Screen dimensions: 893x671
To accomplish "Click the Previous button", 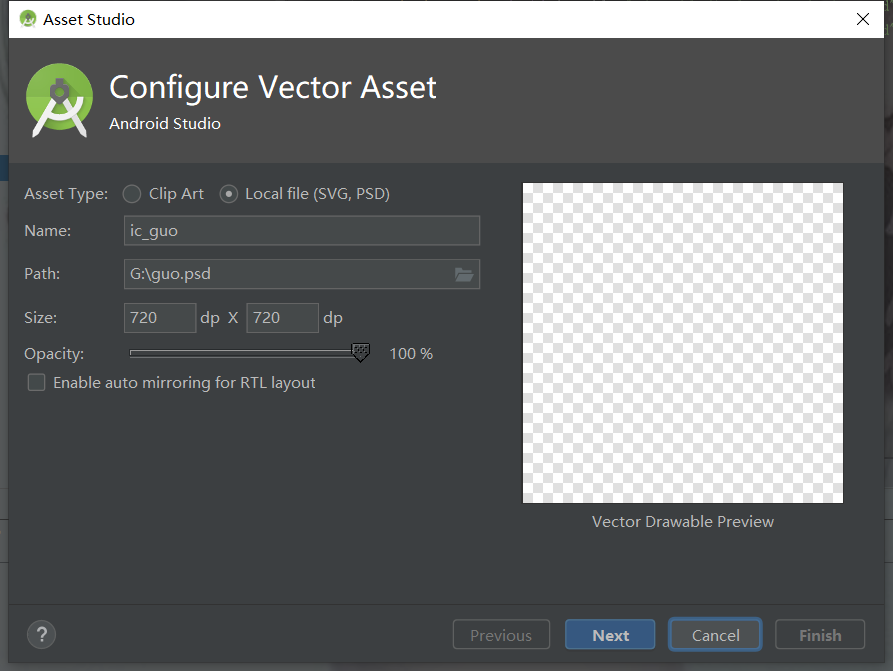I will tap(500, 634).
